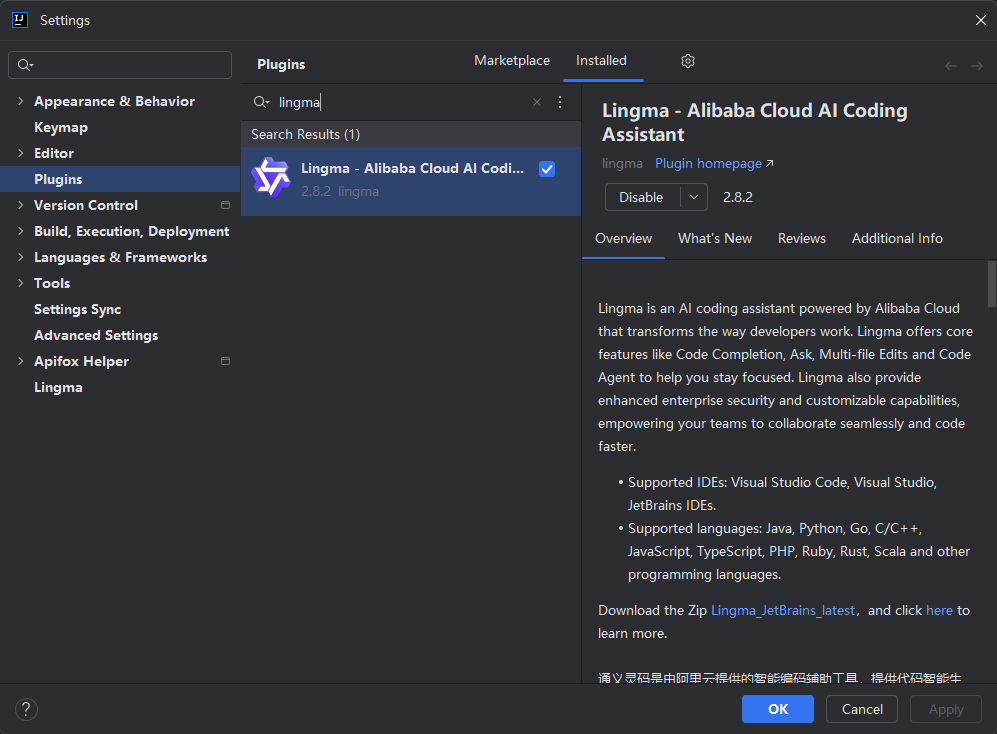
Task: Open the Reviews tab
Action: [802, 239]
